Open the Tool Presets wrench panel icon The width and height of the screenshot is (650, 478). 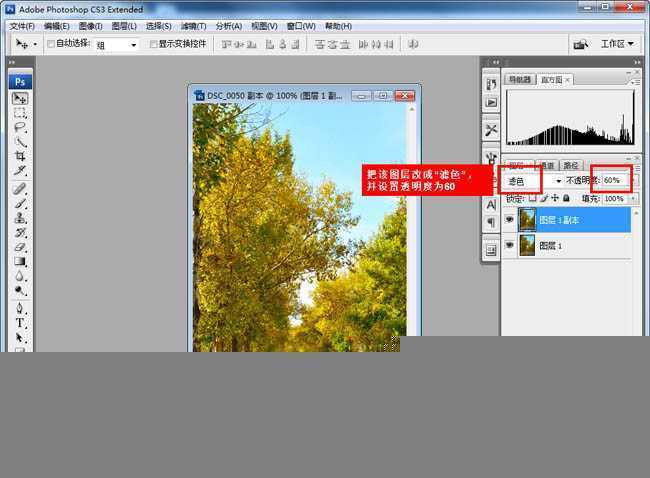tap(491, 130)
